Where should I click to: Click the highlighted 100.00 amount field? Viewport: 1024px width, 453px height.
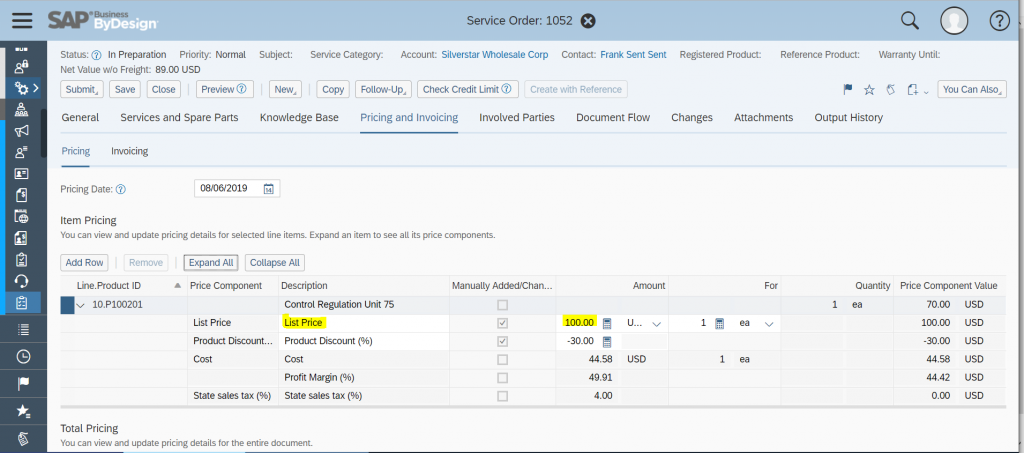[579, 323]
